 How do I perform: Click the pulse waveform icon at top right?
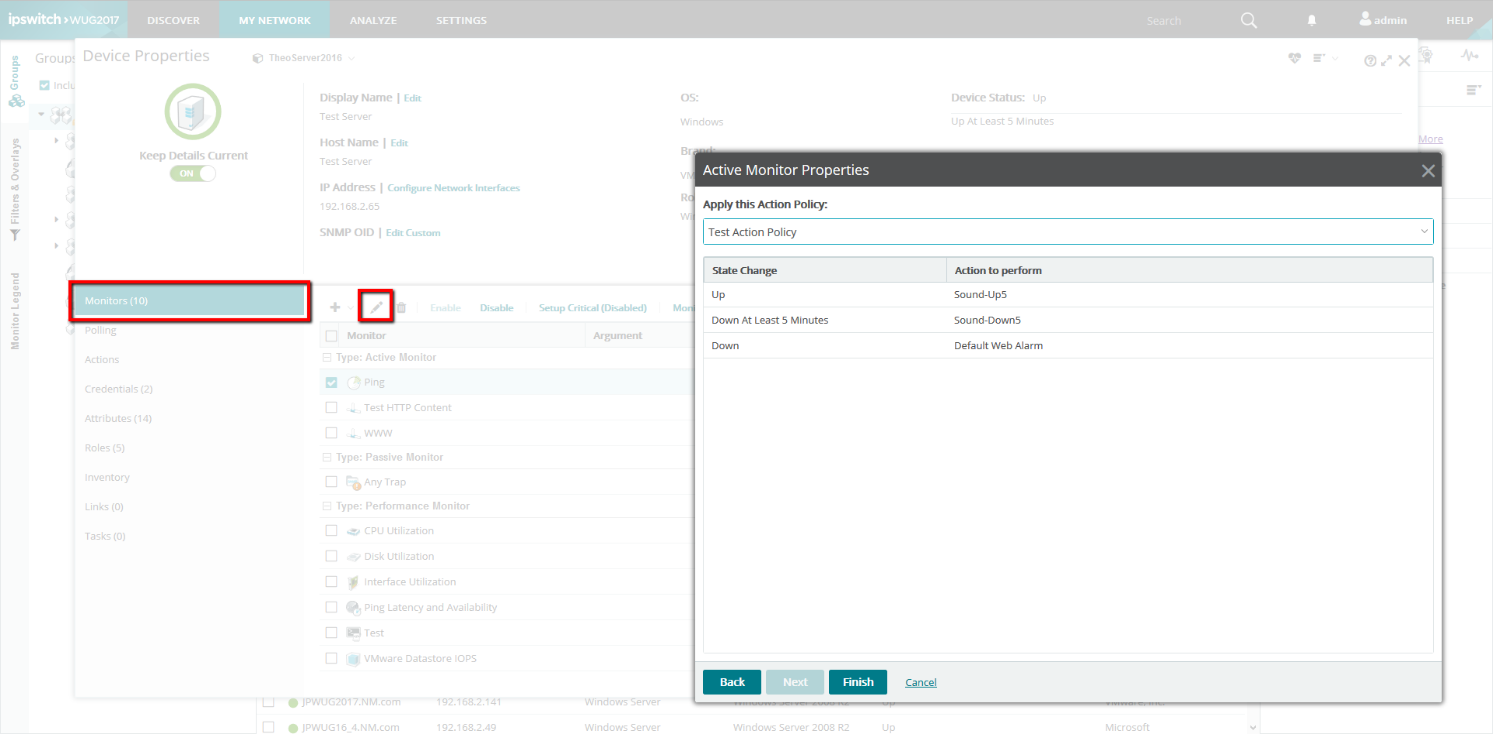point(1469,56)
